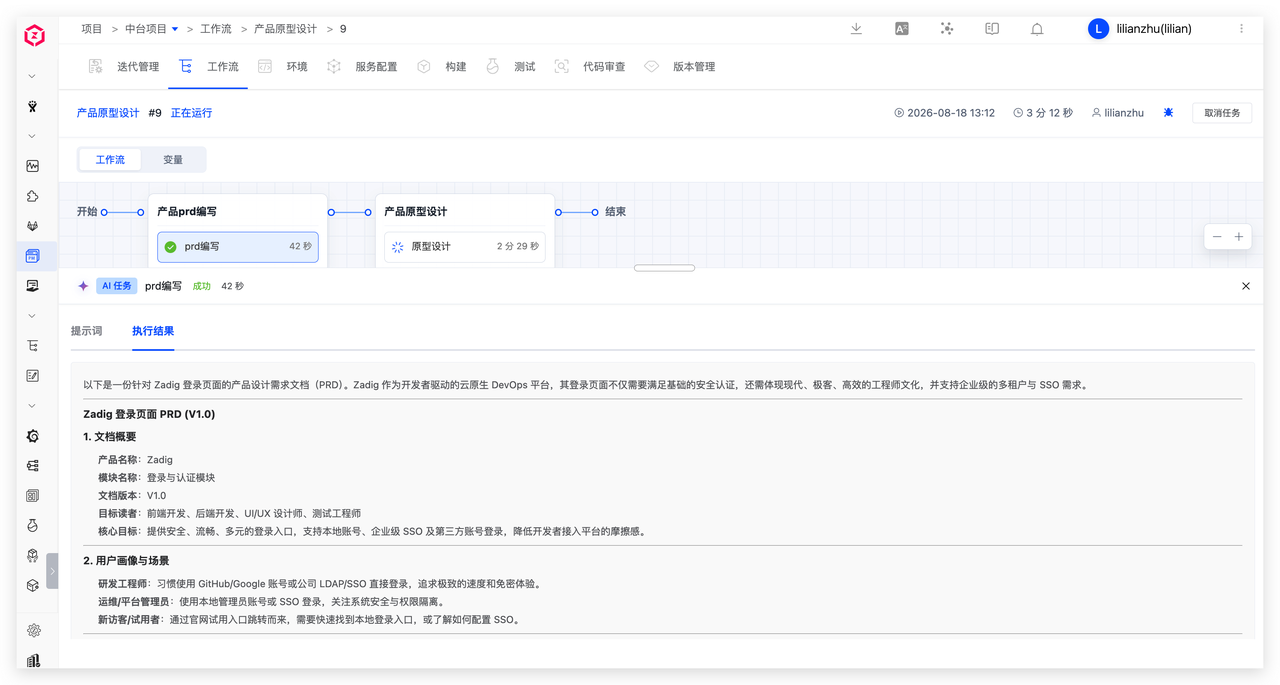This screenshot has height=685, width=1280.
Task: Open system settings gear in sidebar
Action: [x=33, y=630]
